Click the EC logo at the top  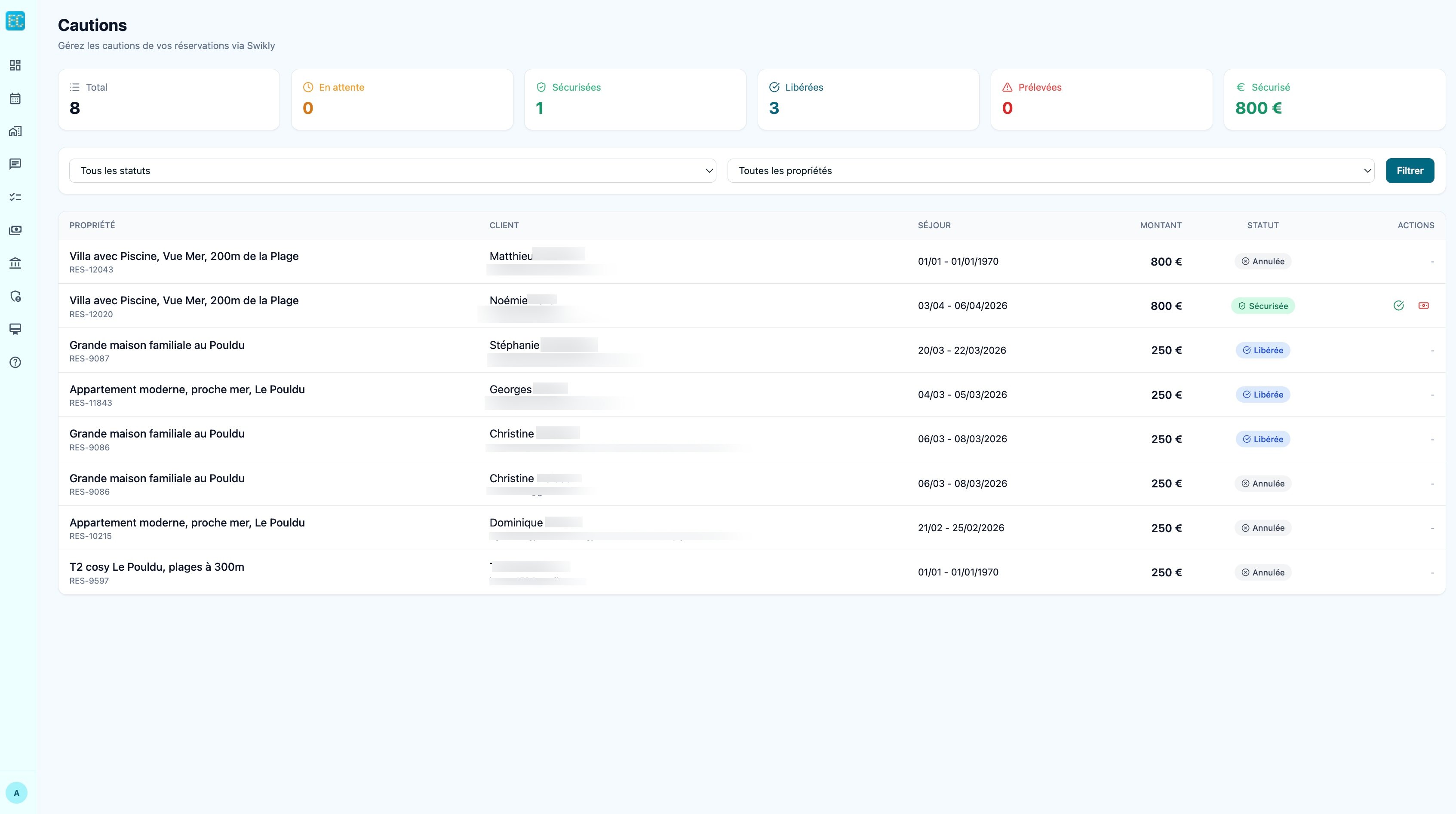point(15,21)
